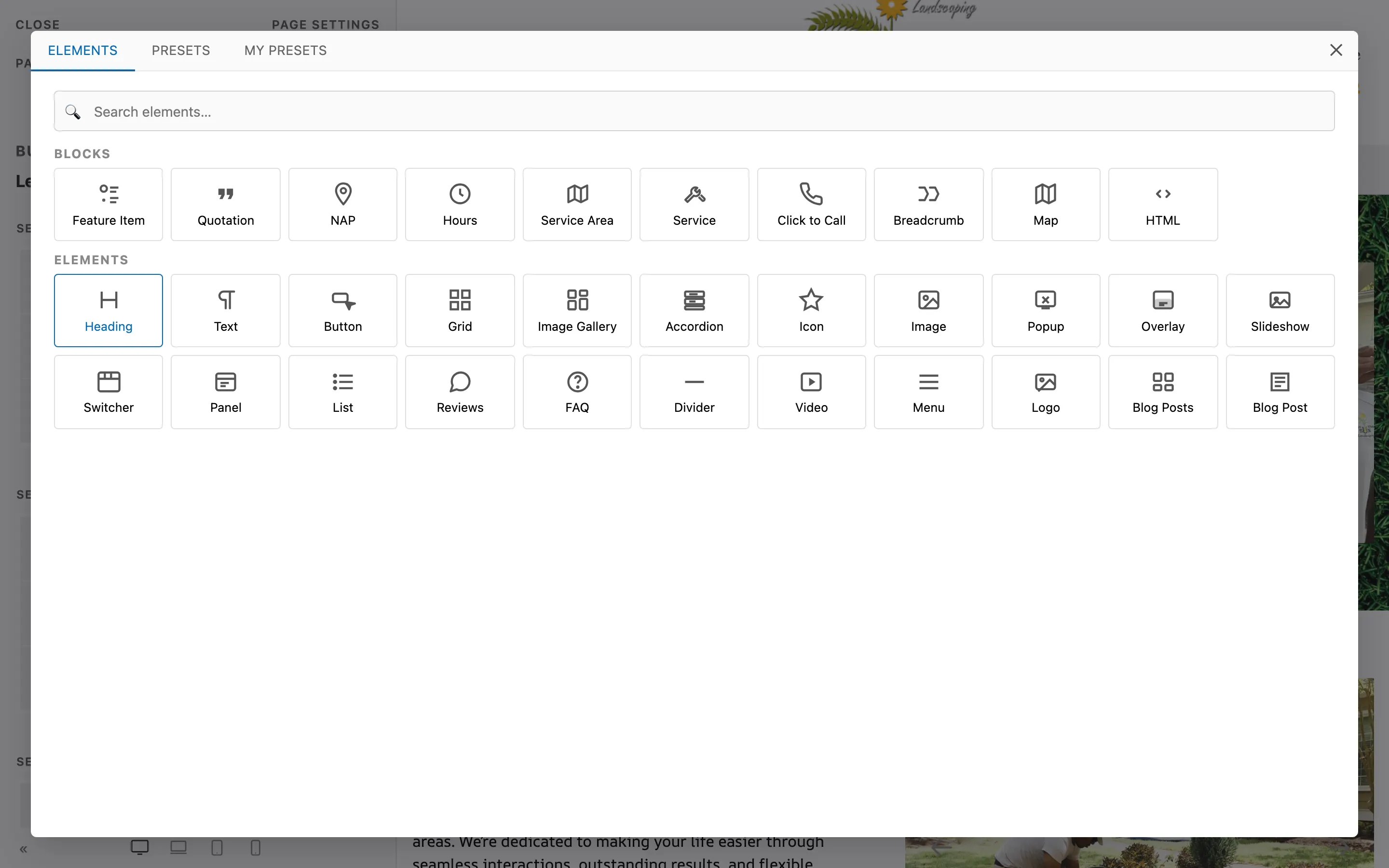This screenshot has width=1389, height=868.
Task: Open the My Presets tab
Action: tap(285, 51)
